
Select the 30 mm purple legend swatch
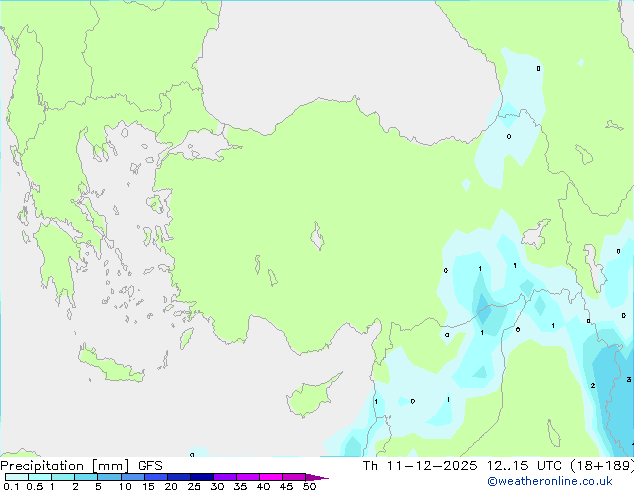coord(224,477)
